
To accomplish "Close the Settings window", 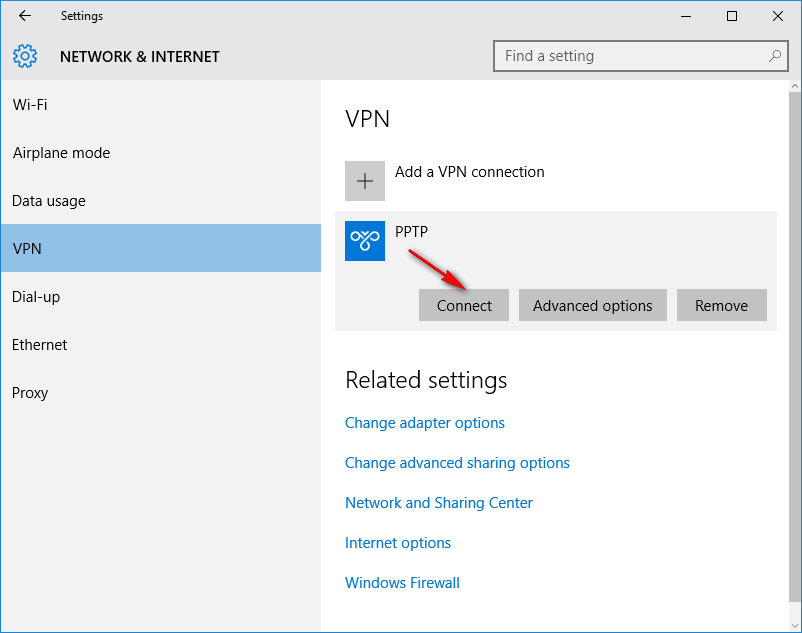I will (x=778, y=16).
